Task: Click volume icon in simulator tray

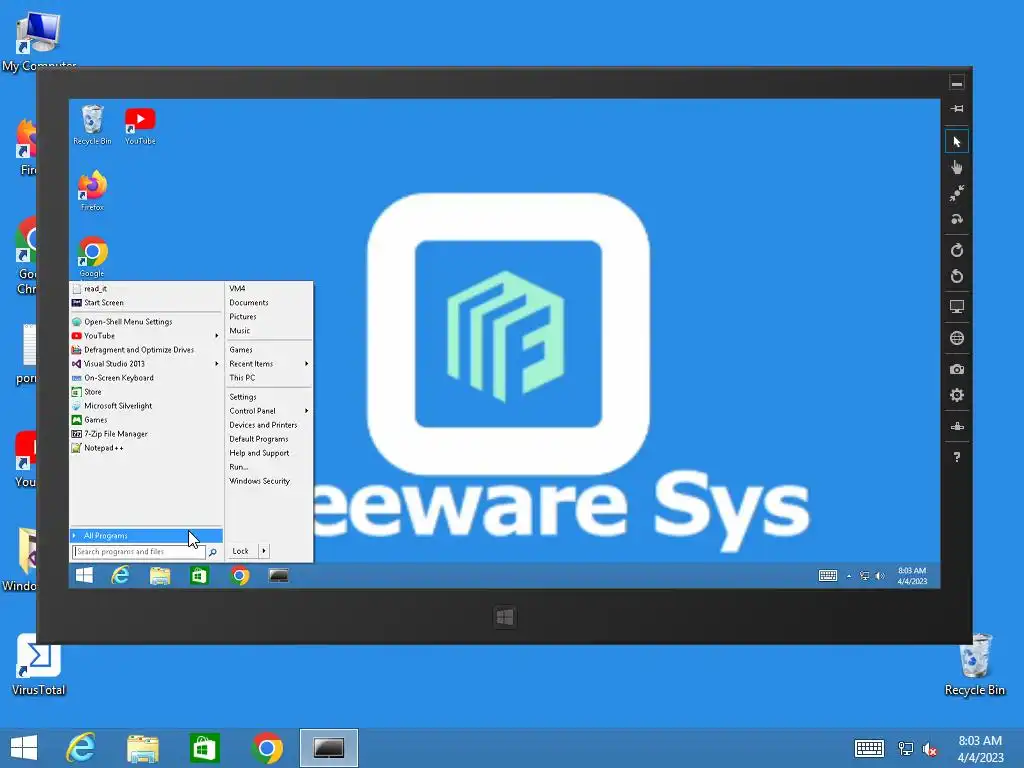Action: [x=880, y=576]
